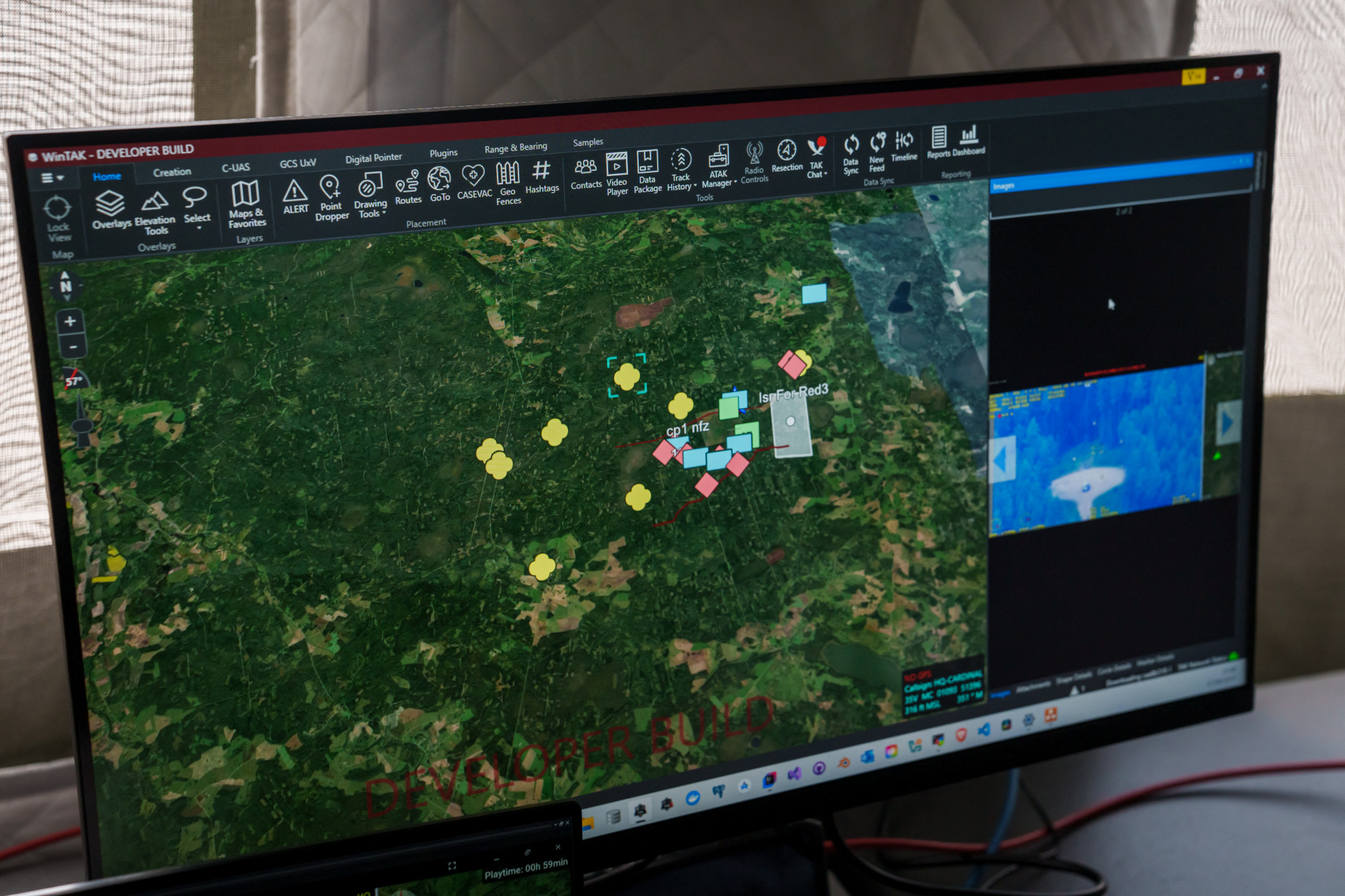This screenshot has height=896, width=1345.
Task: Zoom in with the map plus button
Action: 70,321
